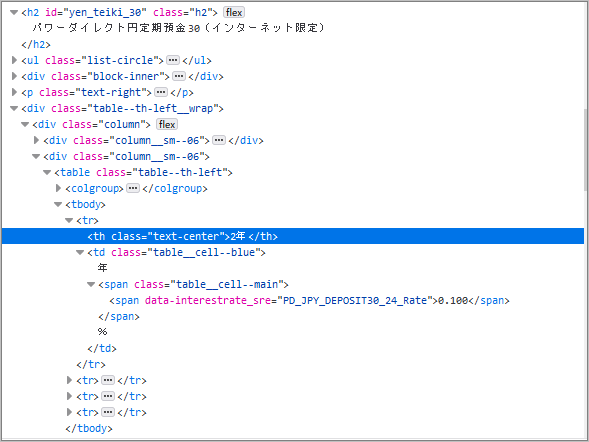Expand the ul list-circle node
The height and width of the screenshot is (442, 589).
coord(14,60)
